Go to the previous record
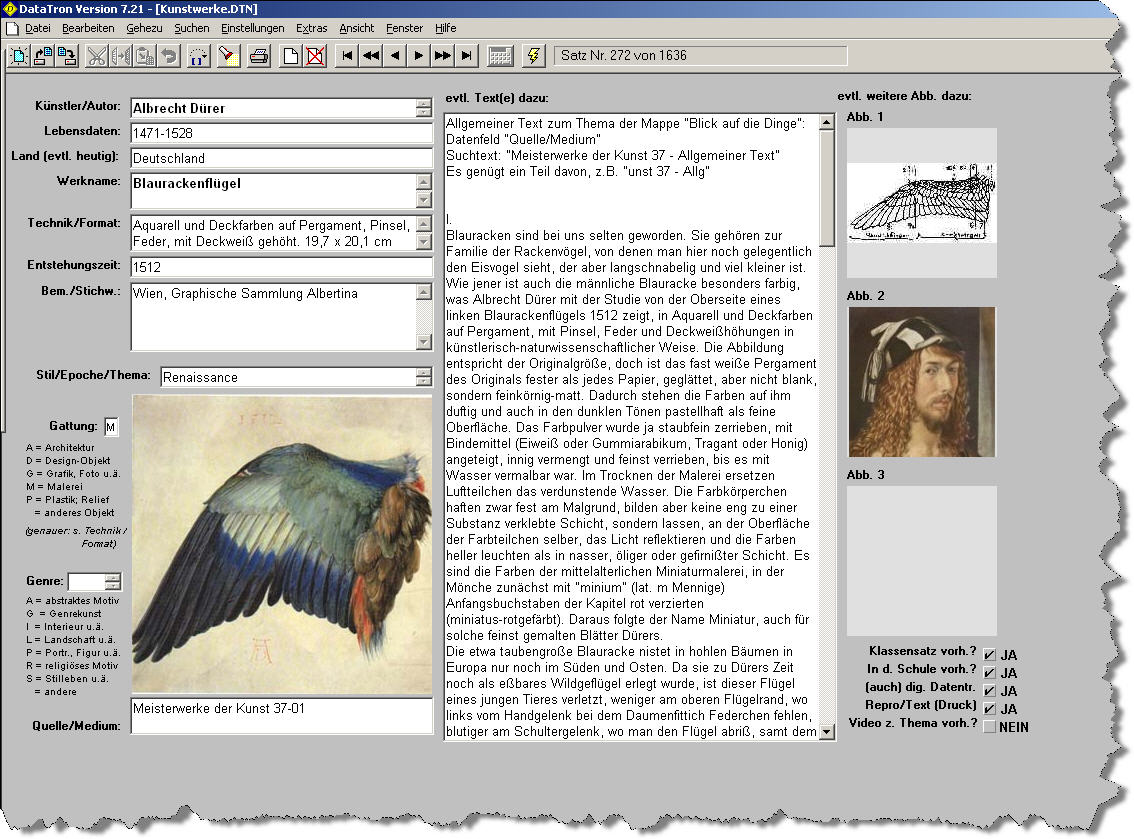The height and width of the screenshot is (839, 1134). point(395,56)
